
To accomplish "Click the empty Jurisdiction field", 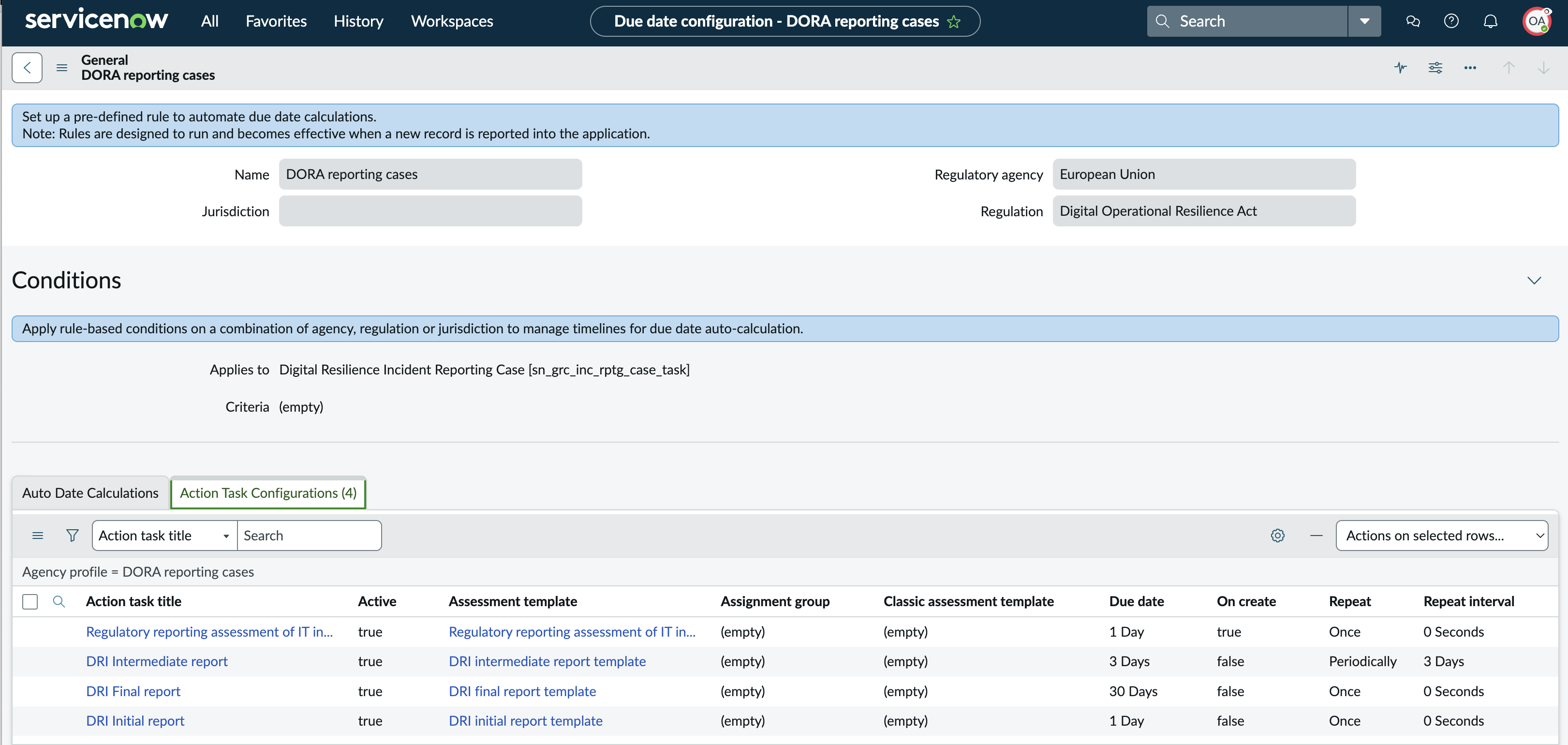I will [x=430, y=211].
